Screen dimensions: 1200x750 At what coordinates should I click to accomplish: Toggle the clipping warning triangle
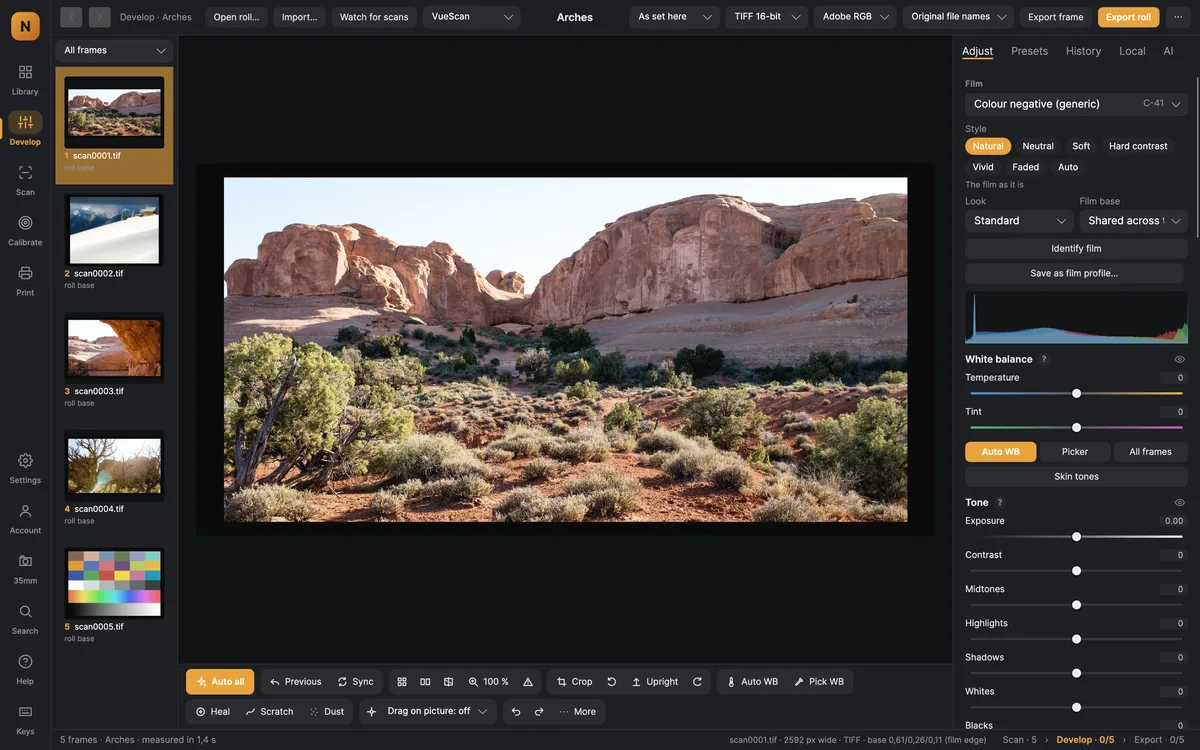pyautogui.click(x=528, y=682)
